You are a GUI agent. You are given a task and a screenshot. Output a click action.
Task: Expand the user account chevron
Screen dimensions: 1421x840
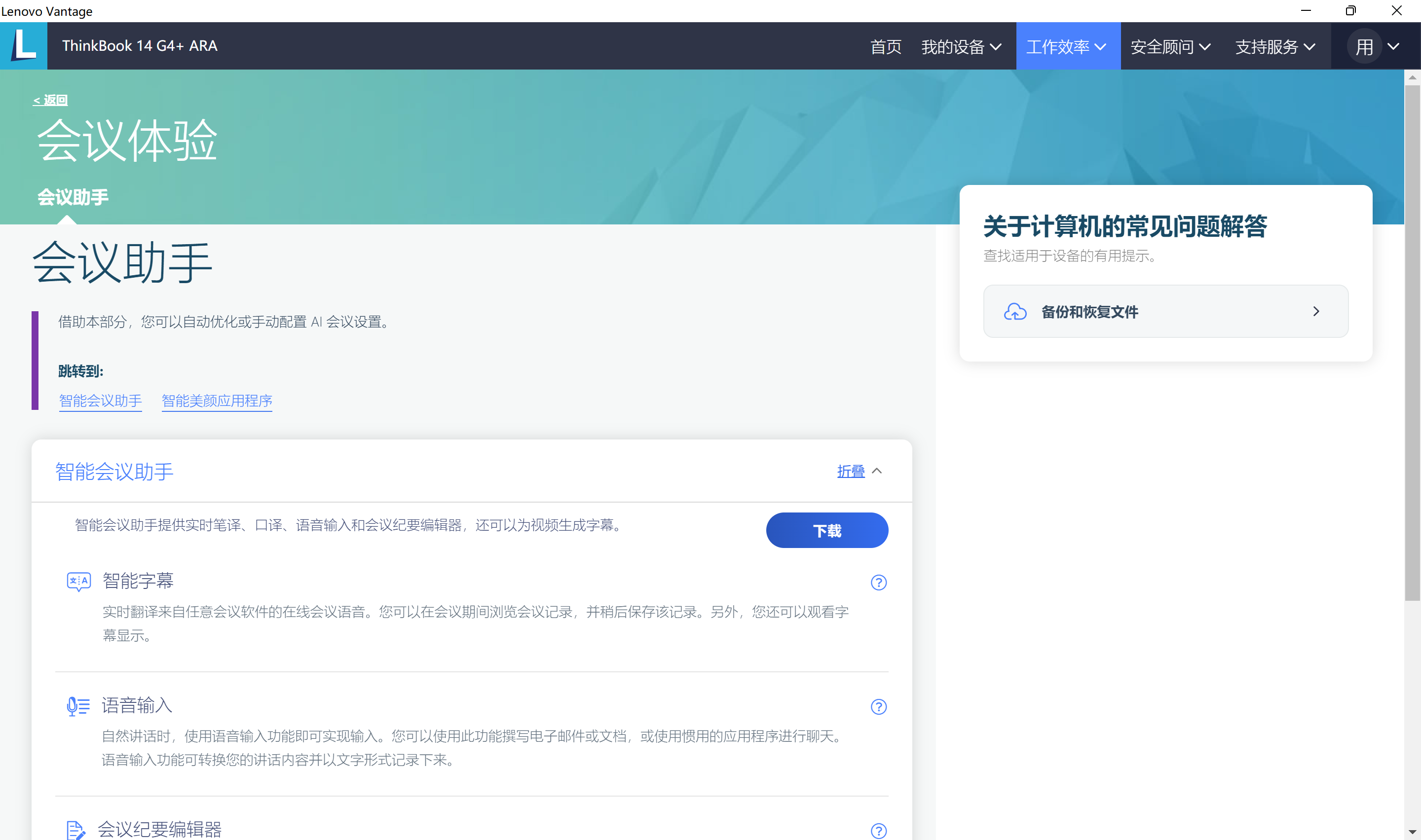(1393, 46)
